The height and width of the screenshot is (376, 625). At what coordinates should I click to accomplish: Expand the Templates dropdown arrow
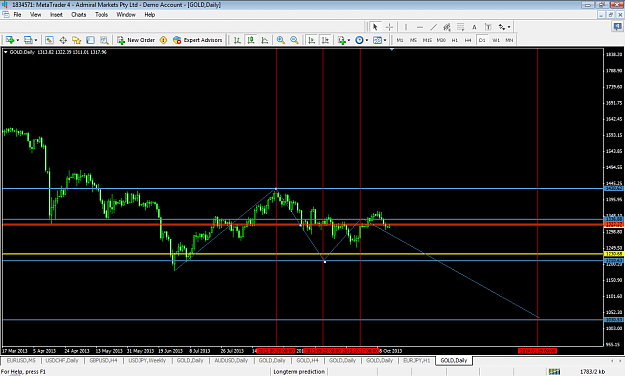(x=385, y=40)
